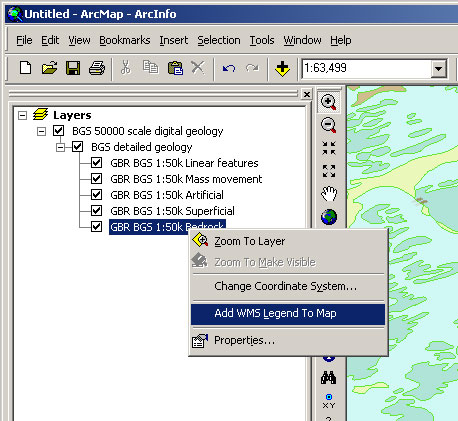Click the Paste clipboard icon

(175, 68)
